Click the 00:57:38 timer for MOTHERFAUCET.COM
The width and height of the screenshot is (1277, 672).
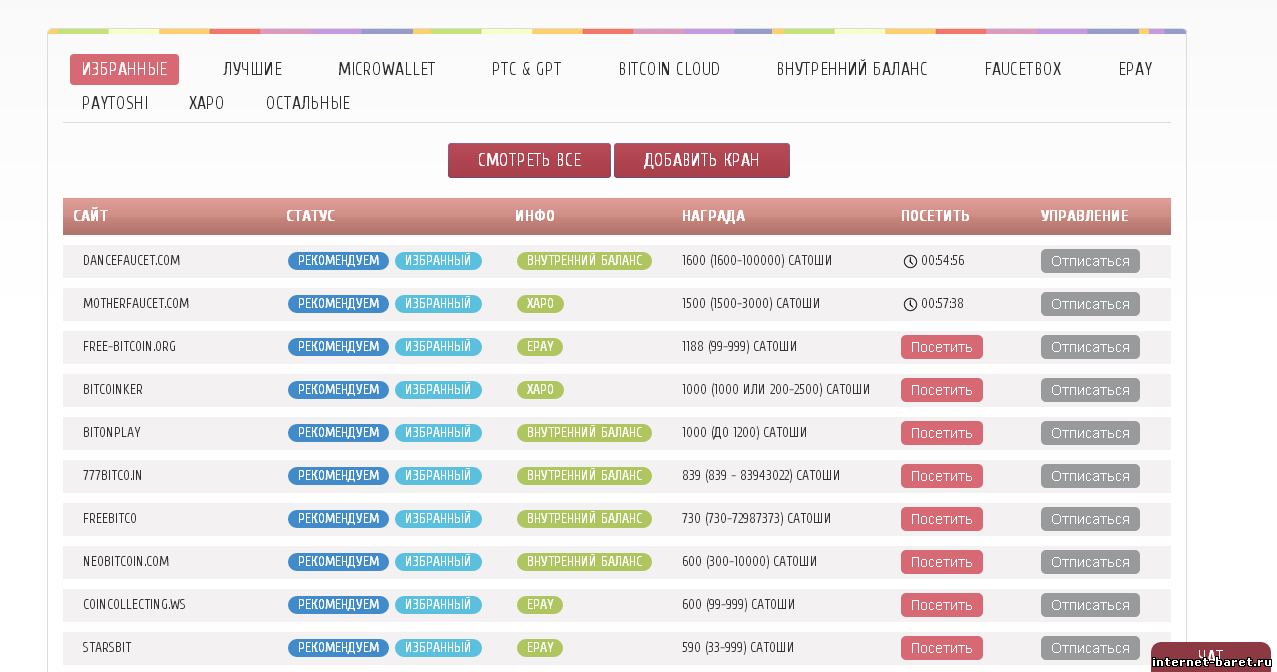[943, 304]
